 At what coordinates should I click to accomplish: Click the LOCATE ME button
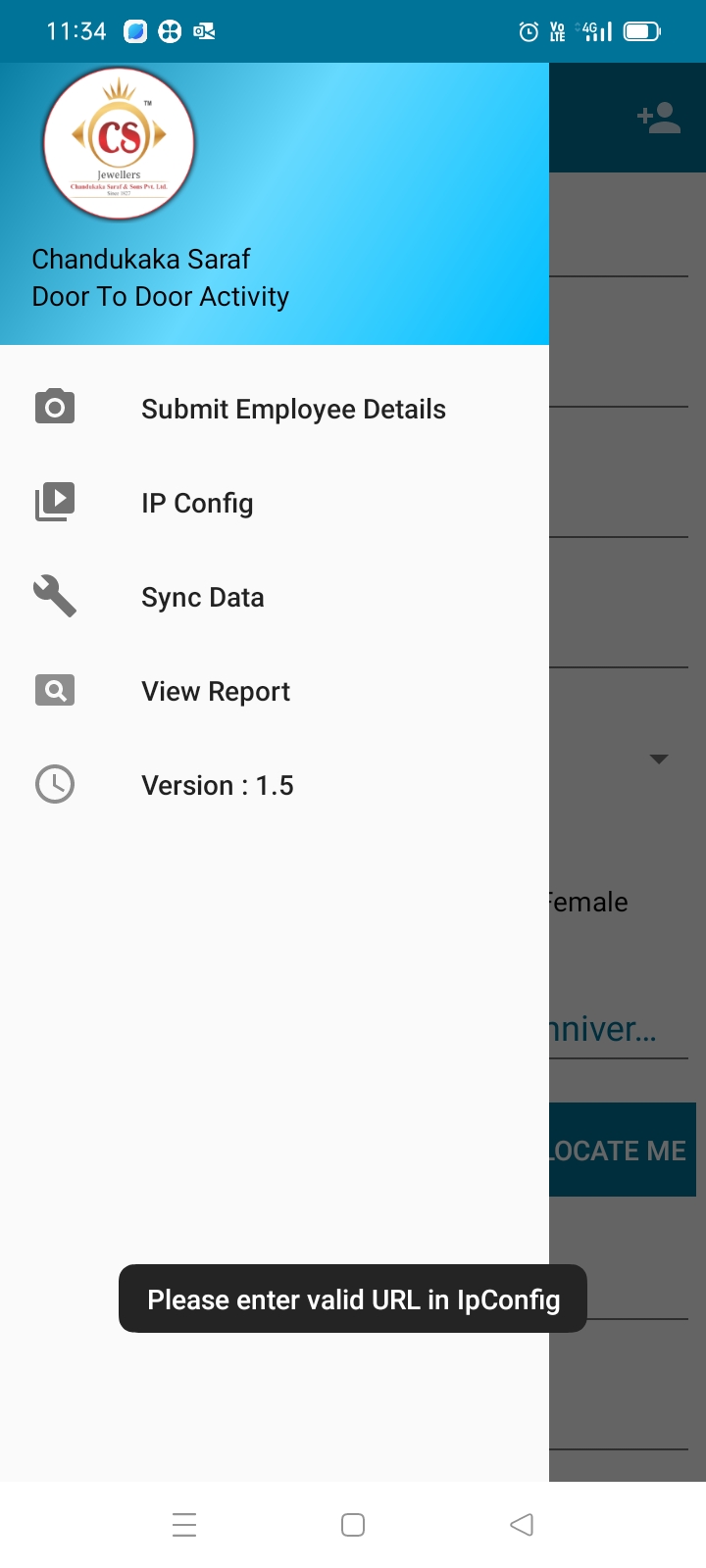[x=623, y=1150]
